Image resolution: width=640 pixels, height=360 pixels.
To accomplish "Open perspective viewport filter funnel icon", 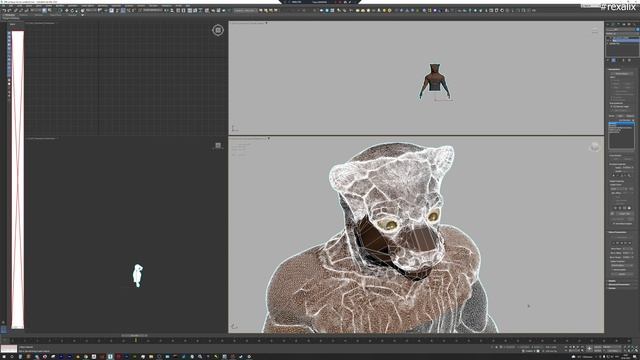I will coord(269,138).
